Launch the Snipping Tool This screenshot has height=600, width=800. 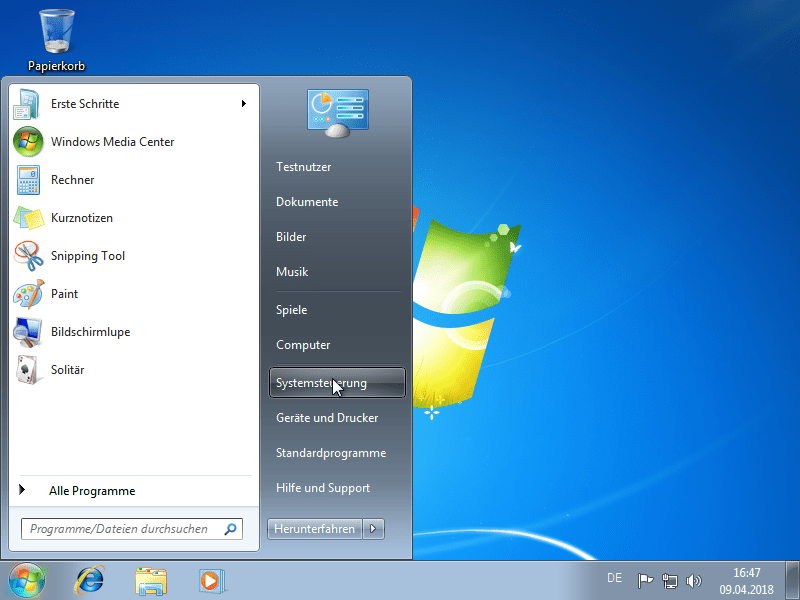pos(88,256)
